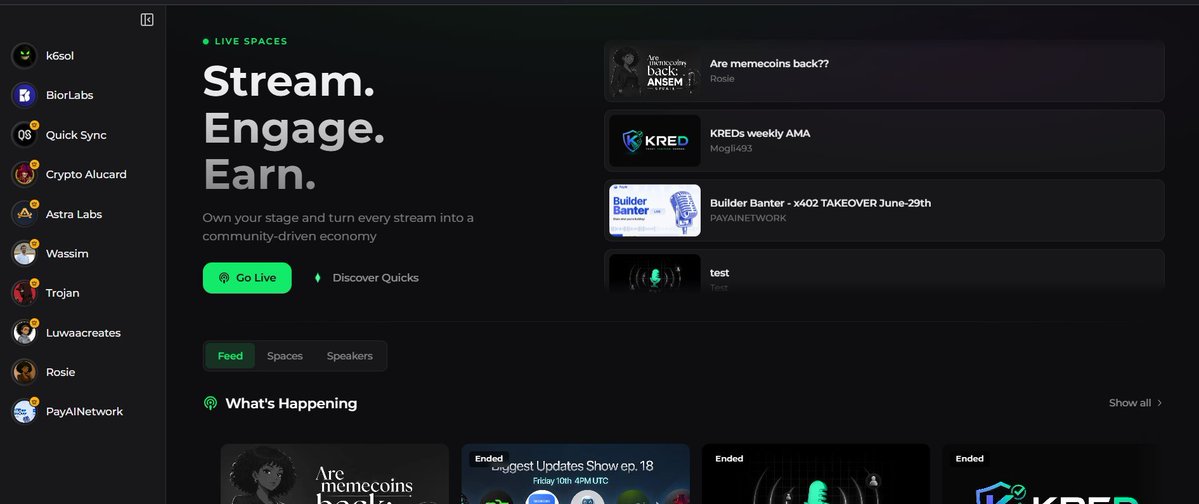Click Show all link
Screen dimensions: 1199x504
[1129, 403]
